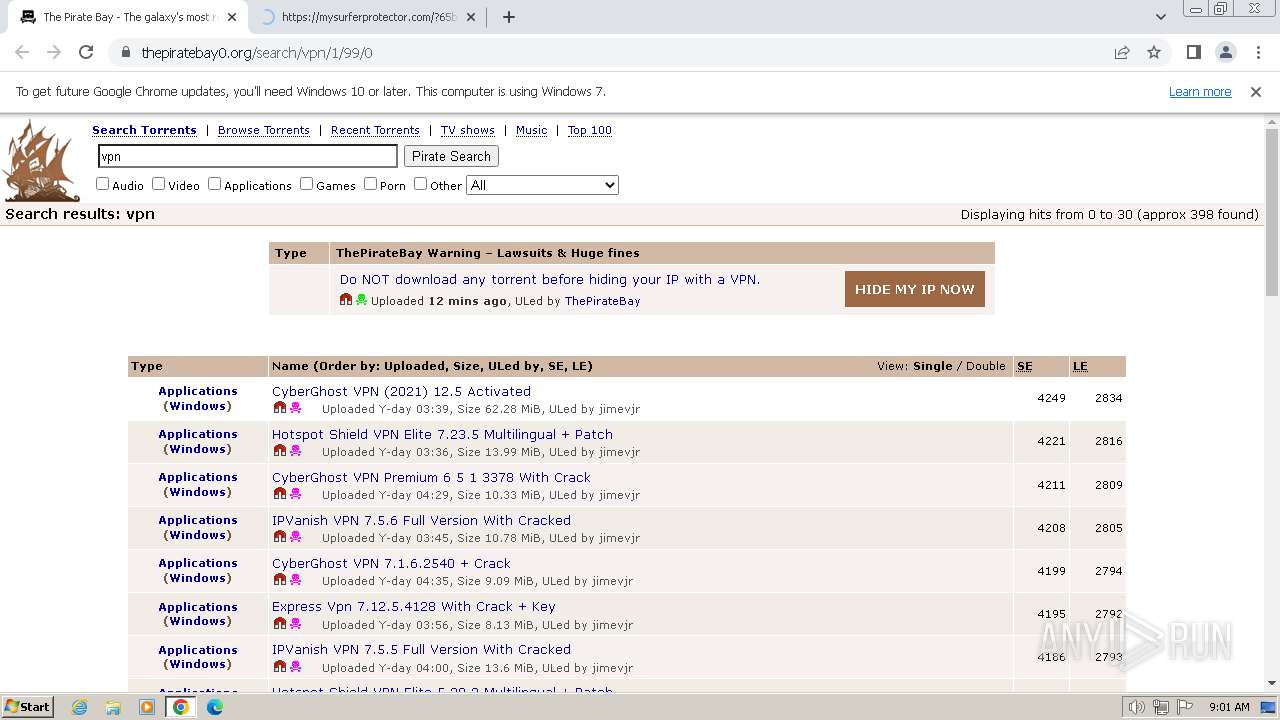Dismiss the Chrome update notice with X
This screenshot has width=1280, height=720.
tap(1256, 91)
